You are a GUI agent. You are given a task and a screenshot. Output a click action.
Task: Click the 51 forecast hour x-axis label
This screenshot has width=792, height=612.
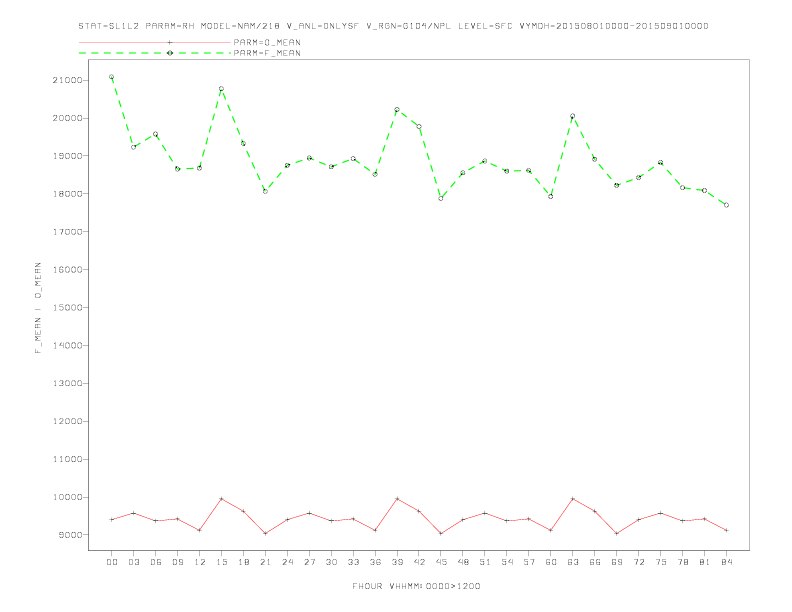coord(485,562)
